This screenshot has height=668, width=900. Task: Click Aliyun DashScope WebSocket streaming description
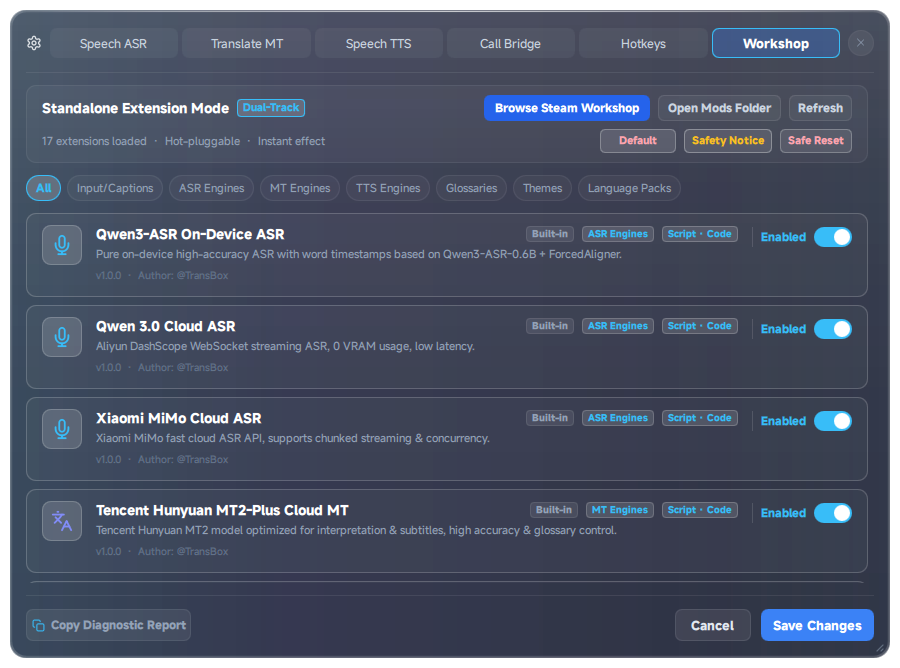(x=285, y=346)
